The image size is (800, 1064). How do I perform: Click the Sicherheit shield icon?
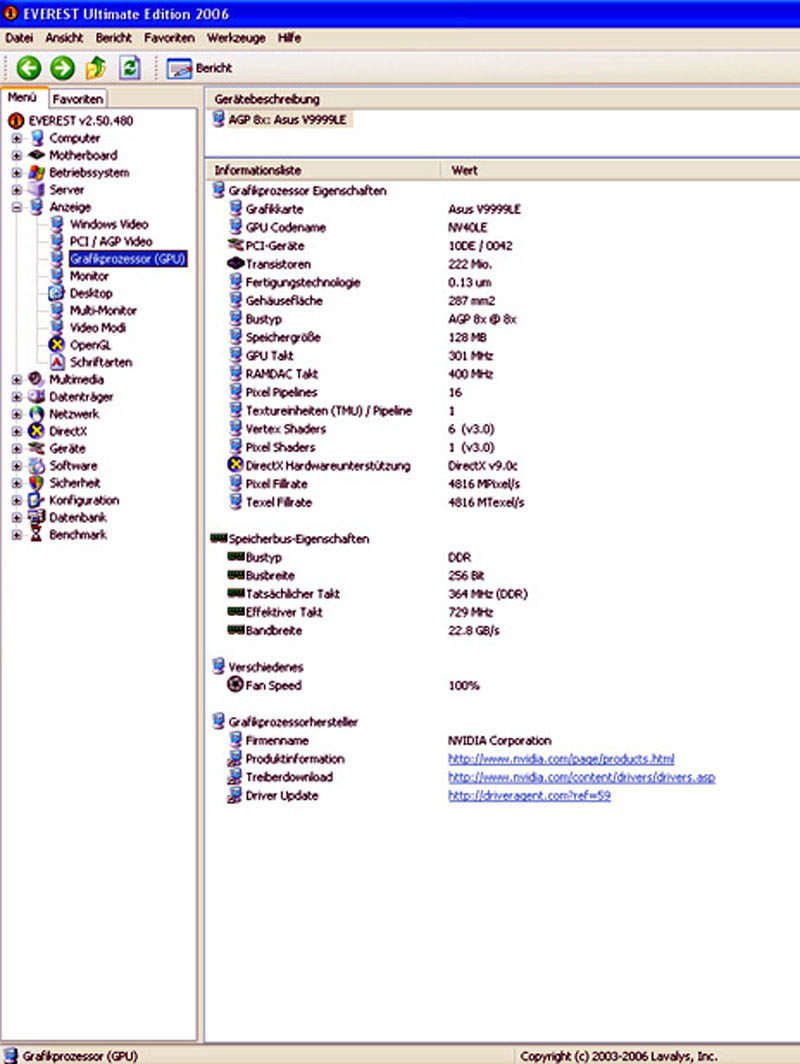[x=37, y=483]
